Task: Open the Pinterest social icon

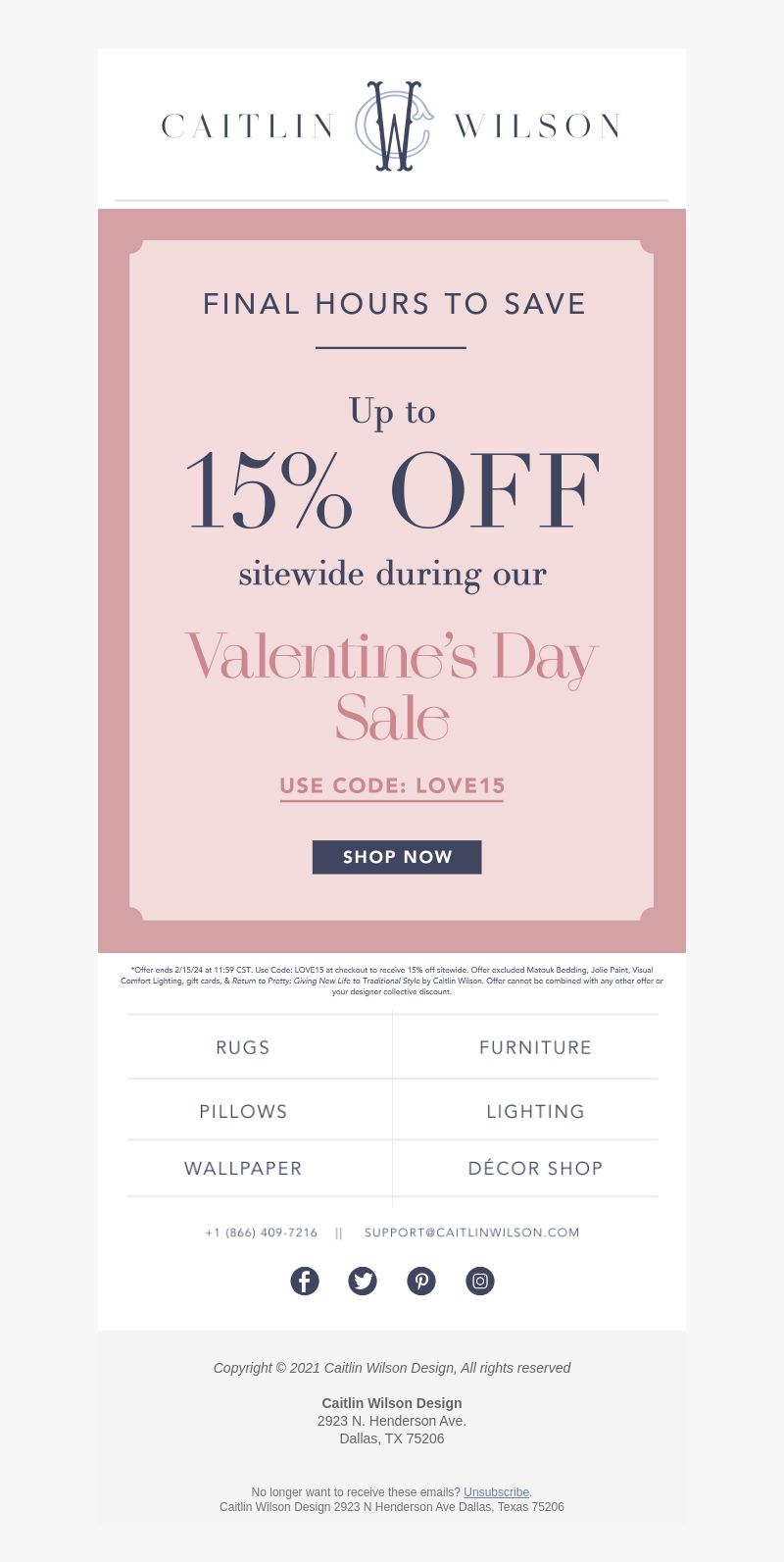Action: coord(421,1281)
